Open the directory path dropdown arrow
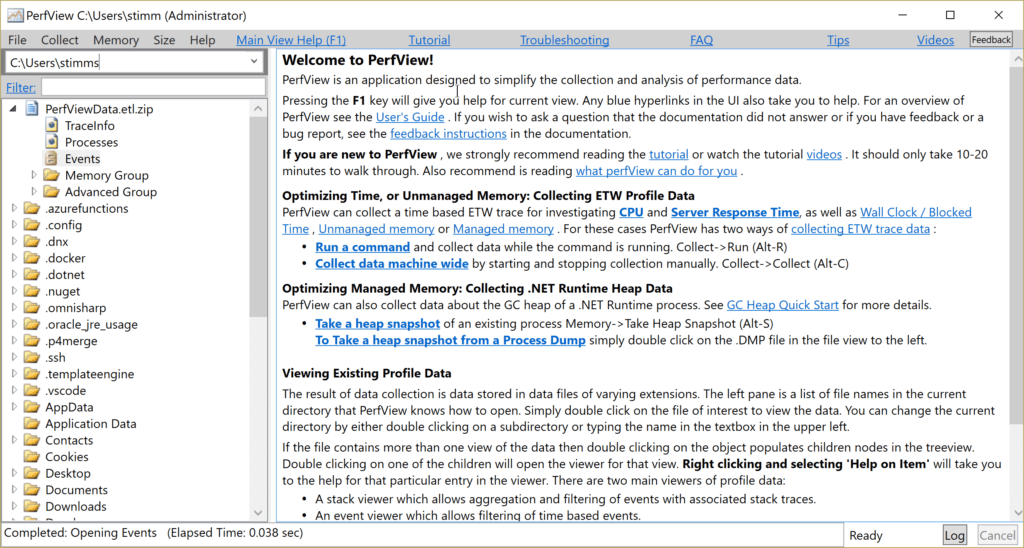 [254, 62]
